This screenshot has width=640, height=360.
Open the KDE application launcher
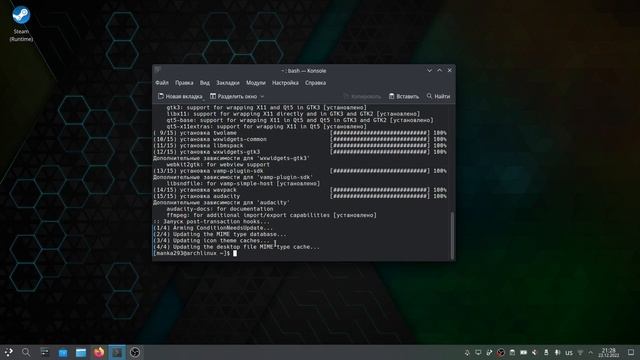(x=9, y=352)
